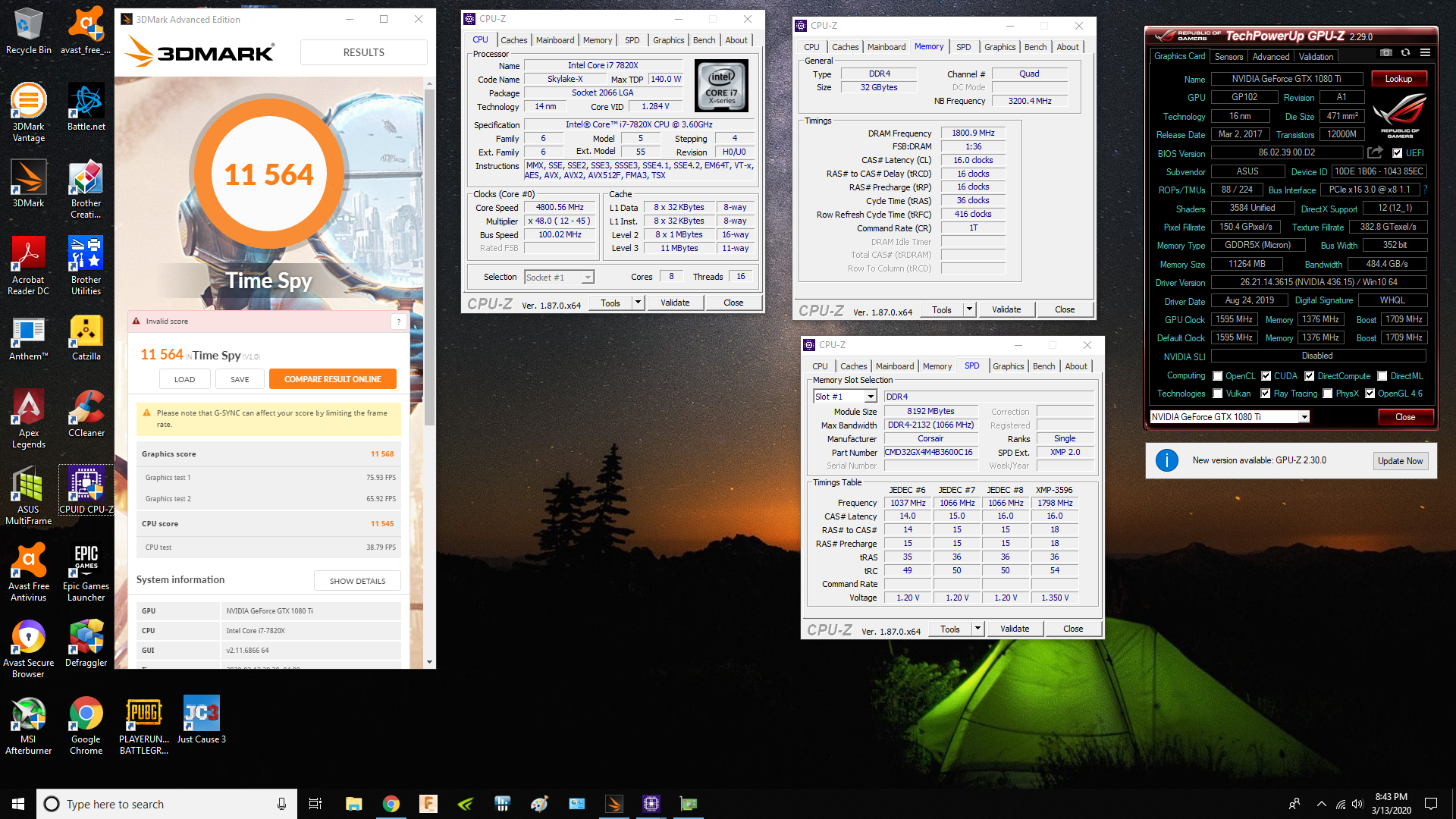The height and width of the screenshot is (819, 1456).
Task: Open 3DMark Vantage desktop icon
Action: point(29,112)
